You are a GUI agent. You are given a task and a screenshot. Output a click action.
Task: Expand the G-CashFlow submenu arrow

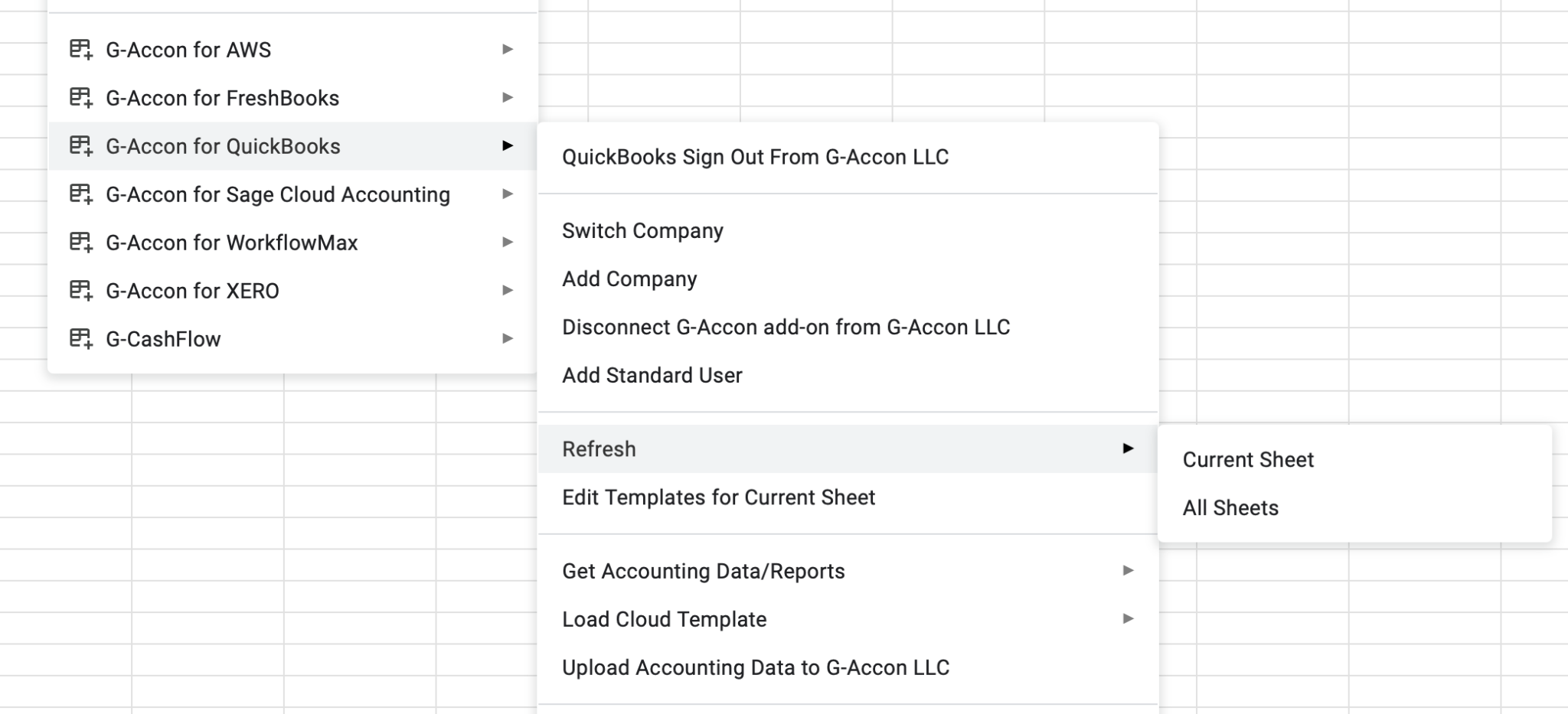[x=507, y=339]
